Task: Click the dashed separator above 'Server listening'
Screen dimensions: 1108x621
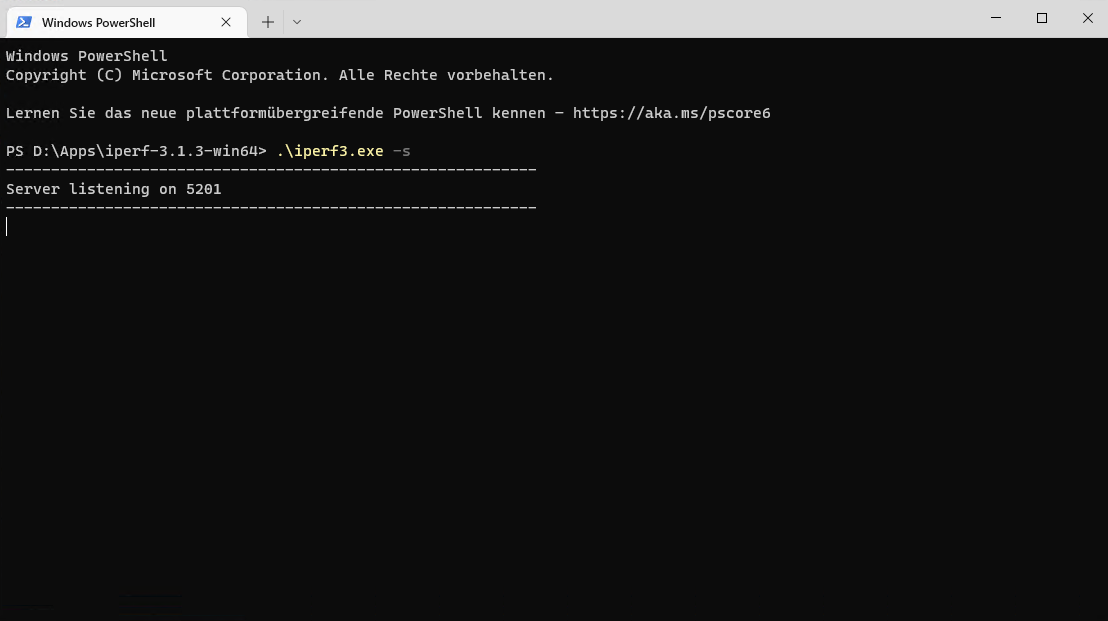Action: point(271,170)
